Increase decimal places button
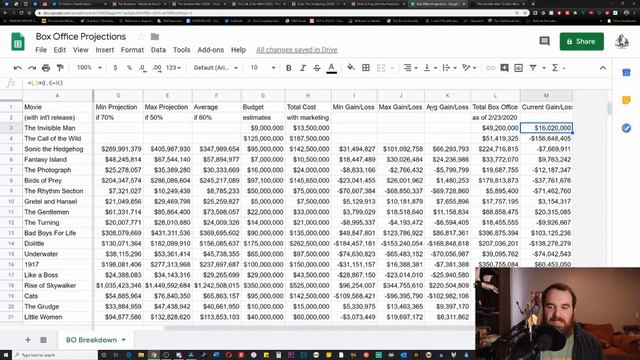Image resolution: width=640 pixels, height=360 pixels. click(x=157, y=68)
